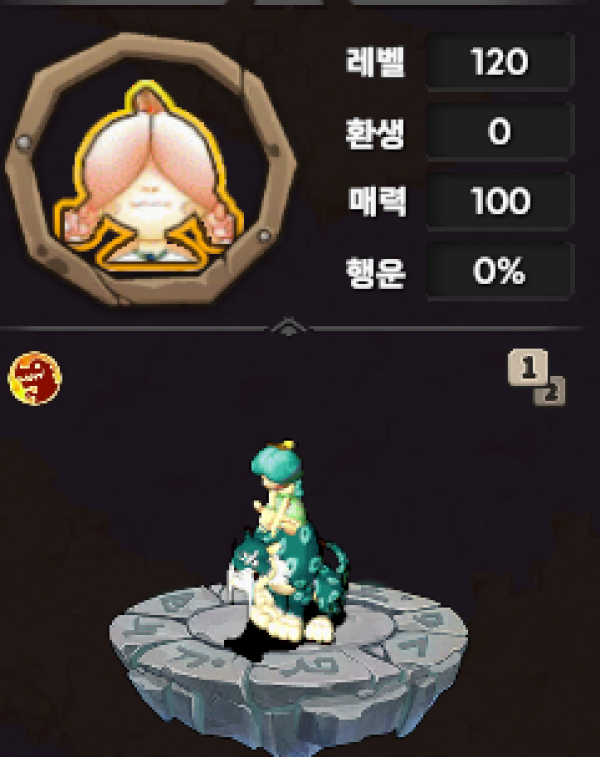Screen dimensions: 600x757
Task: Collapse the stats panel with center chevron
Action: 289,327
